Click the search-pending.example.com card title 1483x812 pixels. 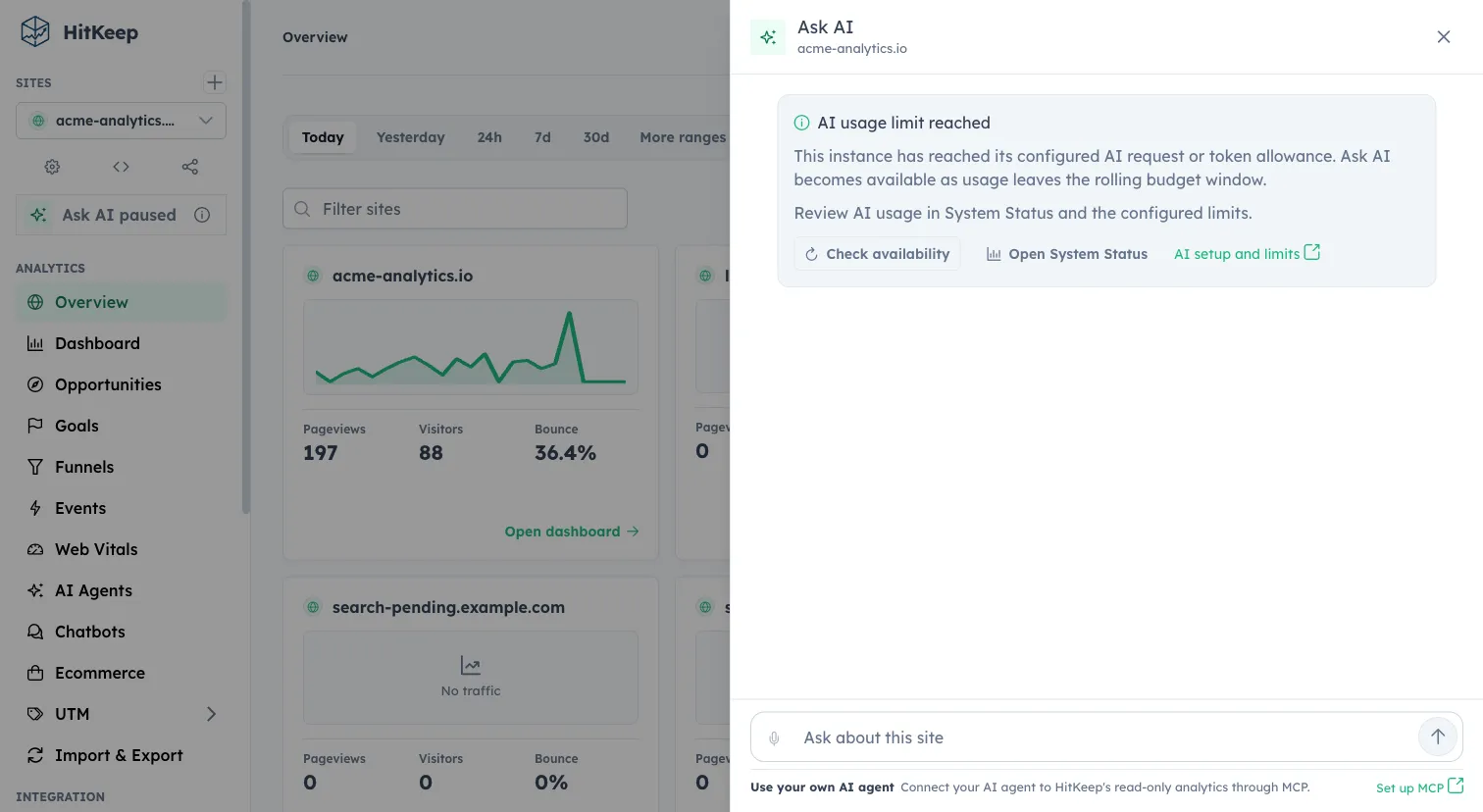point(448,608)
